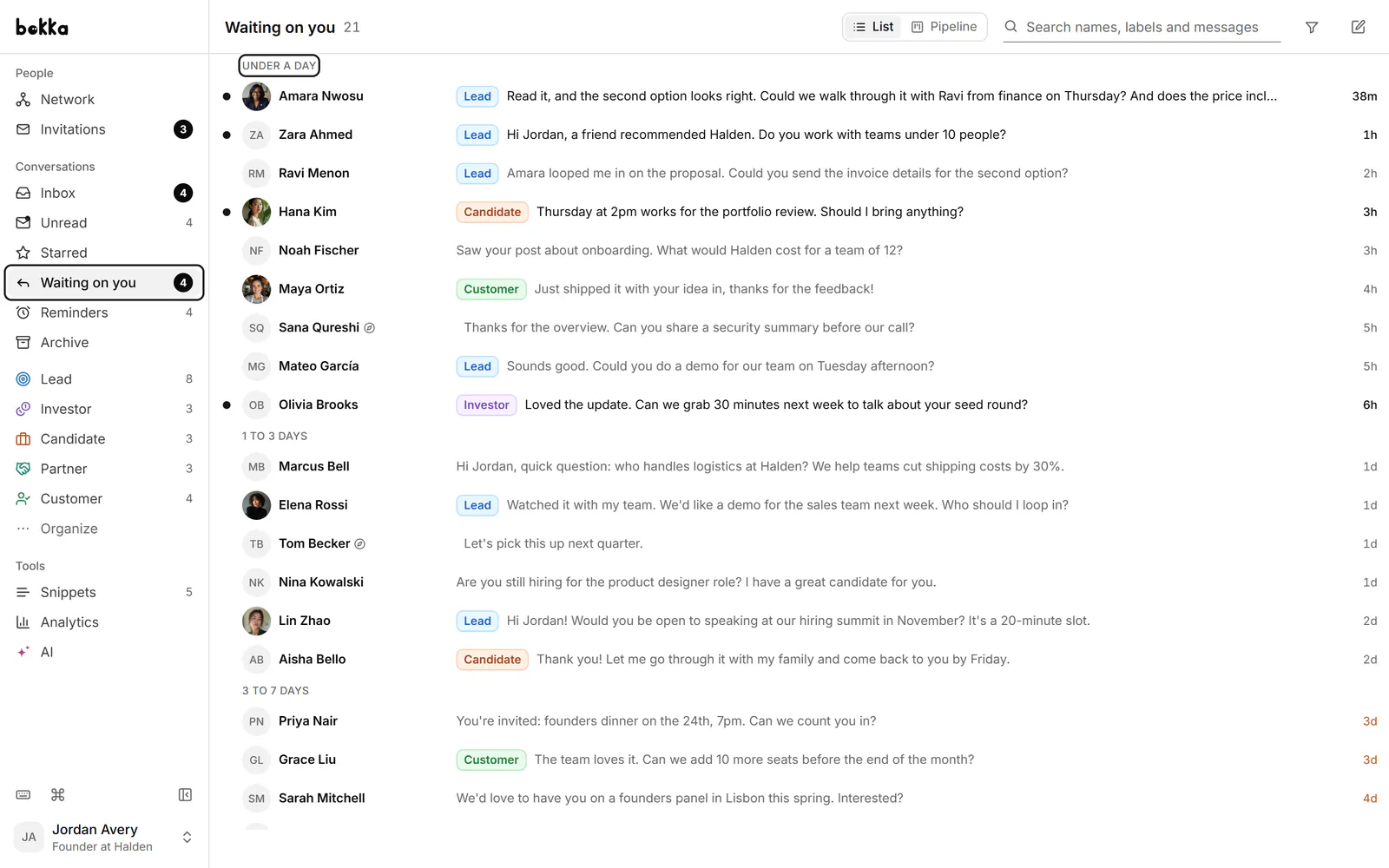Select the Customer label in sidebar
The image size is (1389, 868).
coord(104,499)
